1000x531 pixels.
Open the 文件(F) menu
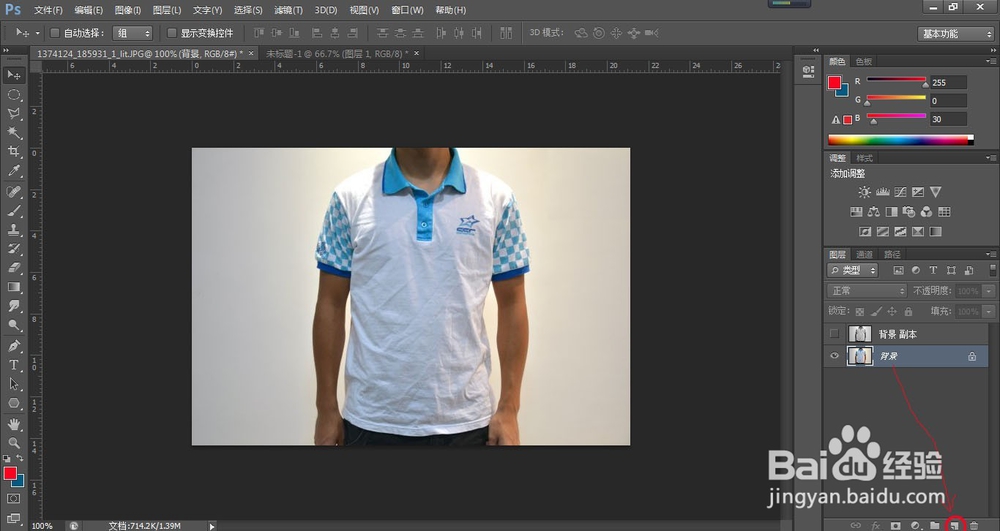(x=48, y=10)
